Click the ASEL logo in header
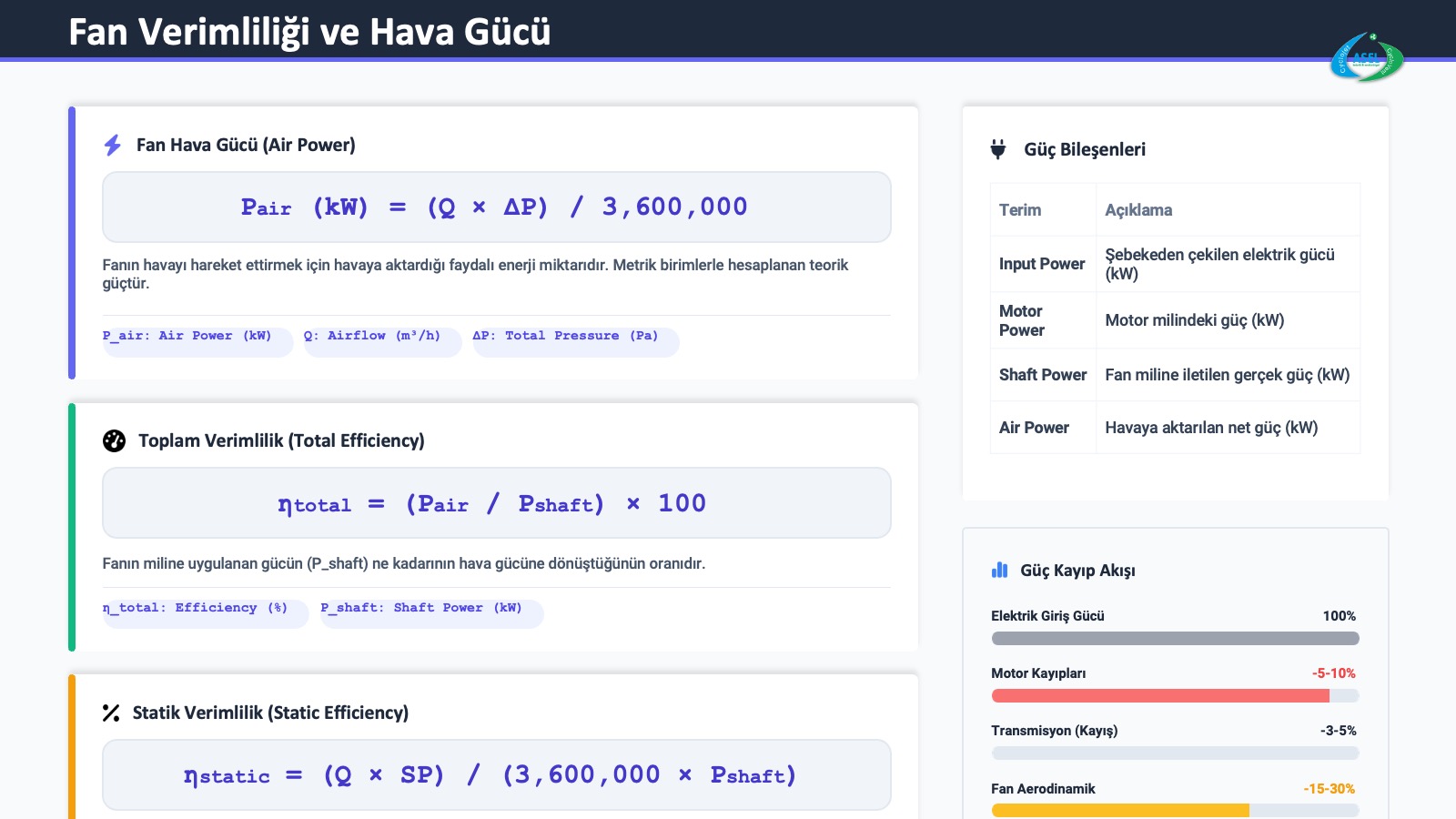This screenshot has width=1456, height=819. pyautogui.click(x=1366, y=57)
